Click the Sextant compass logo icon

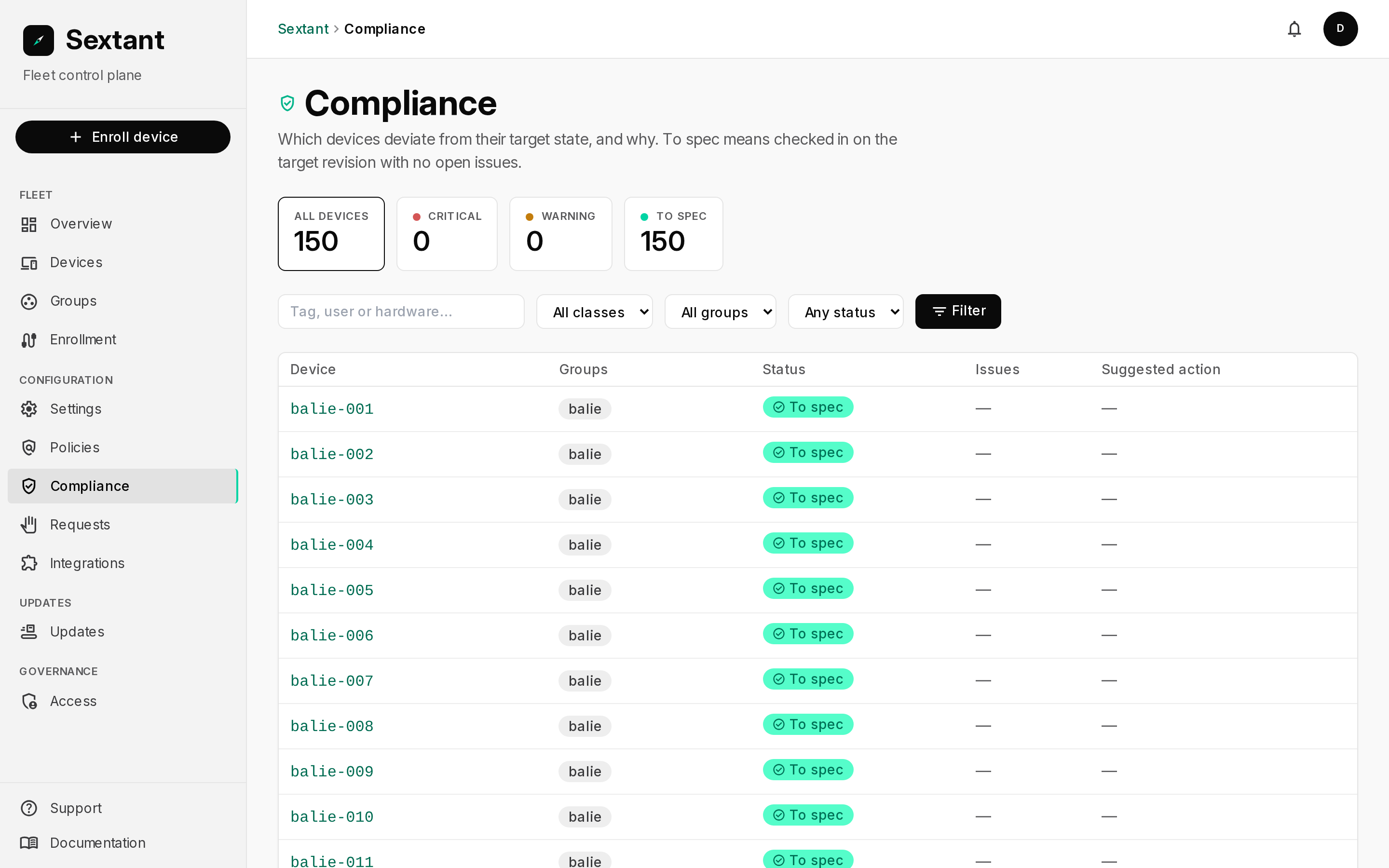click(x=39, y=40)
